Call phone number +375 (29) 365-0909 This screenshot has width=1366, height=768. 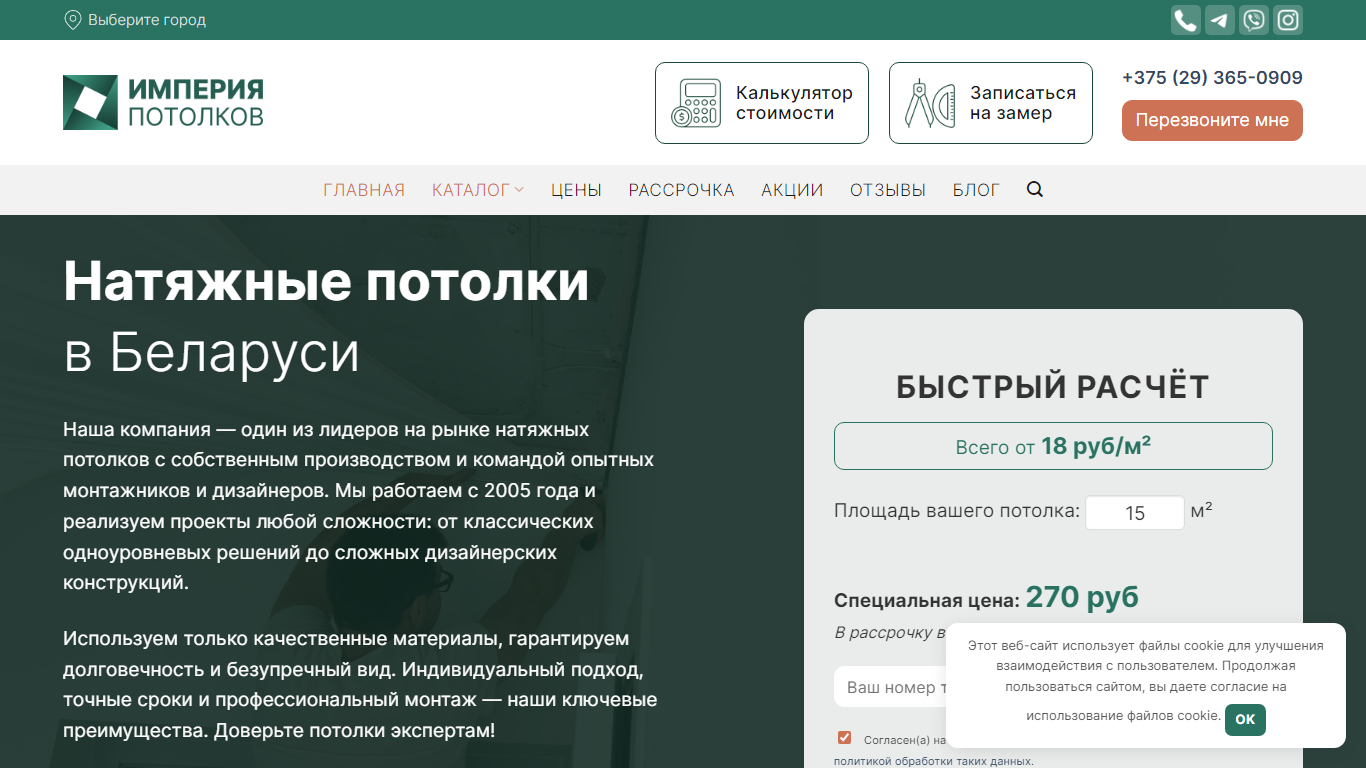click(1212, 78)
